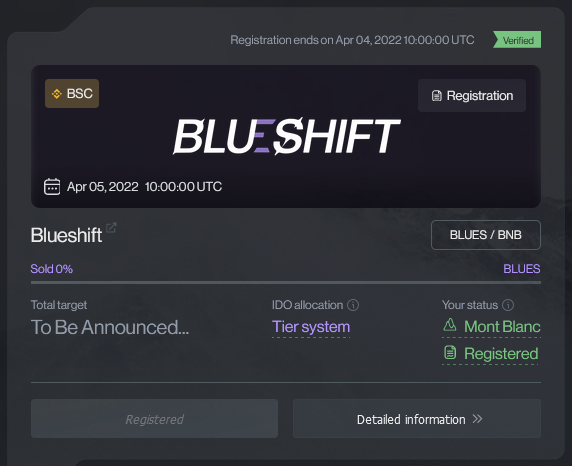Click the calendar icon beside Apr 05 date
Image resolution: width=572 pixels, height=466 pixels.
(52, 186)
